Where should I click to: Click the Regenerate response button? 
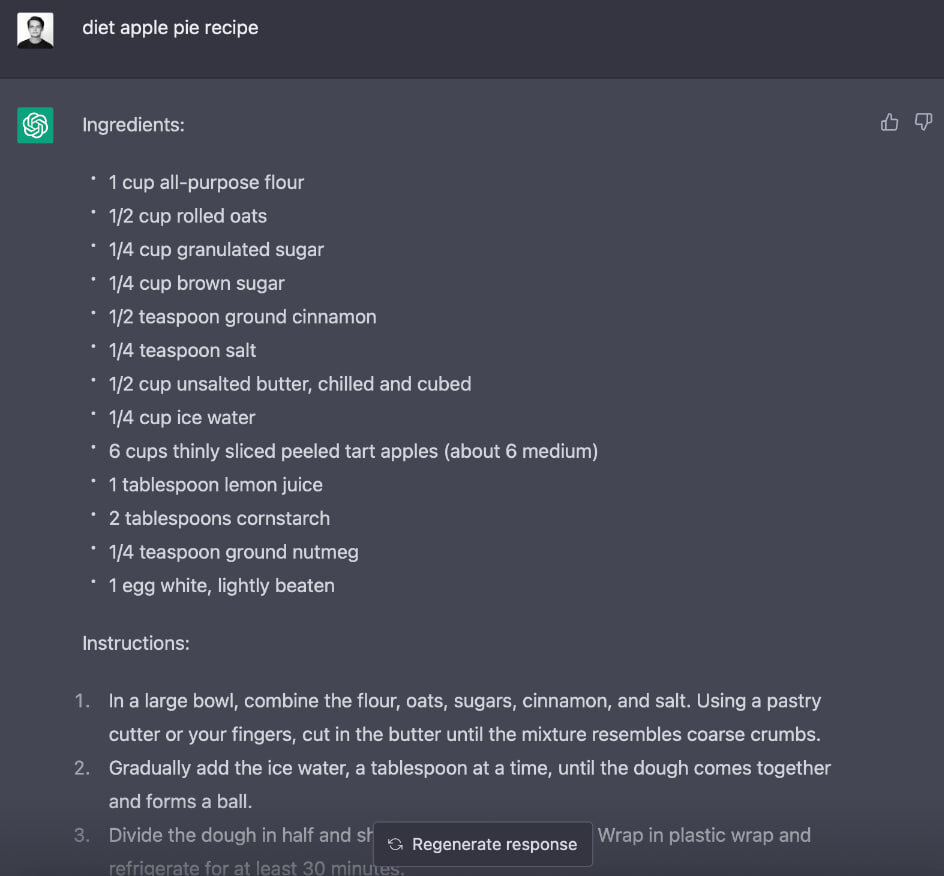483,844
